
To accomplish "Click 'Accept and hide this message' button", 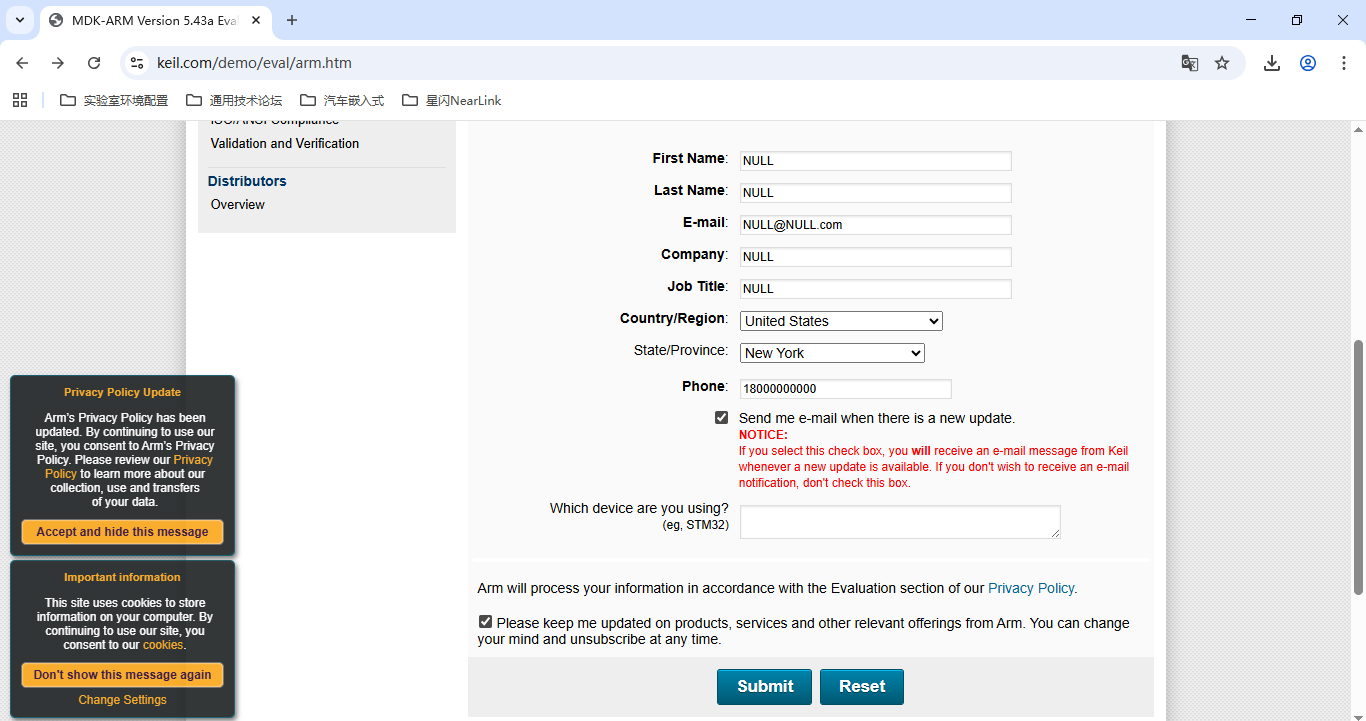I will (x=122, y=532).
